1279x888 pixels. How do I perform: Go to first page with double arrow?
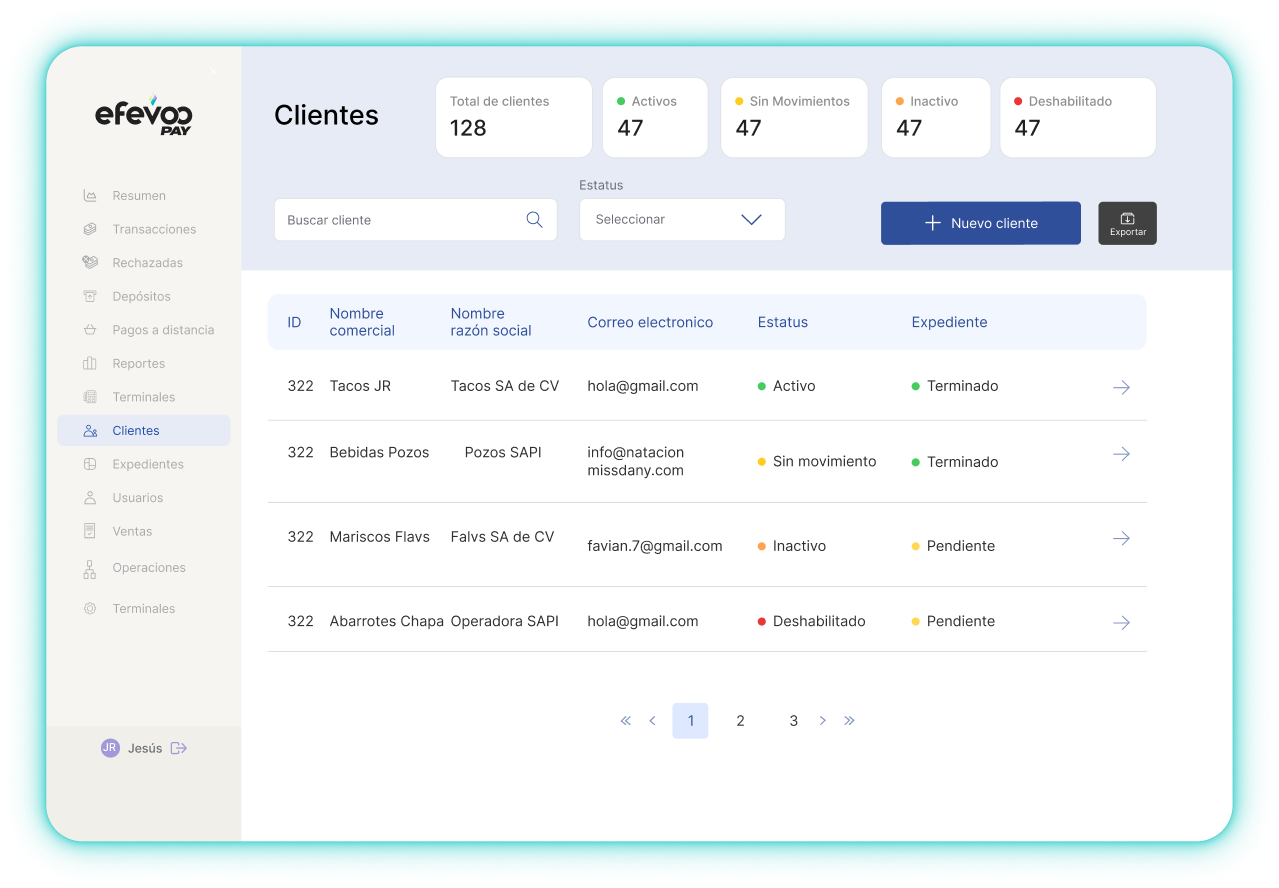[x=626, y=721]
